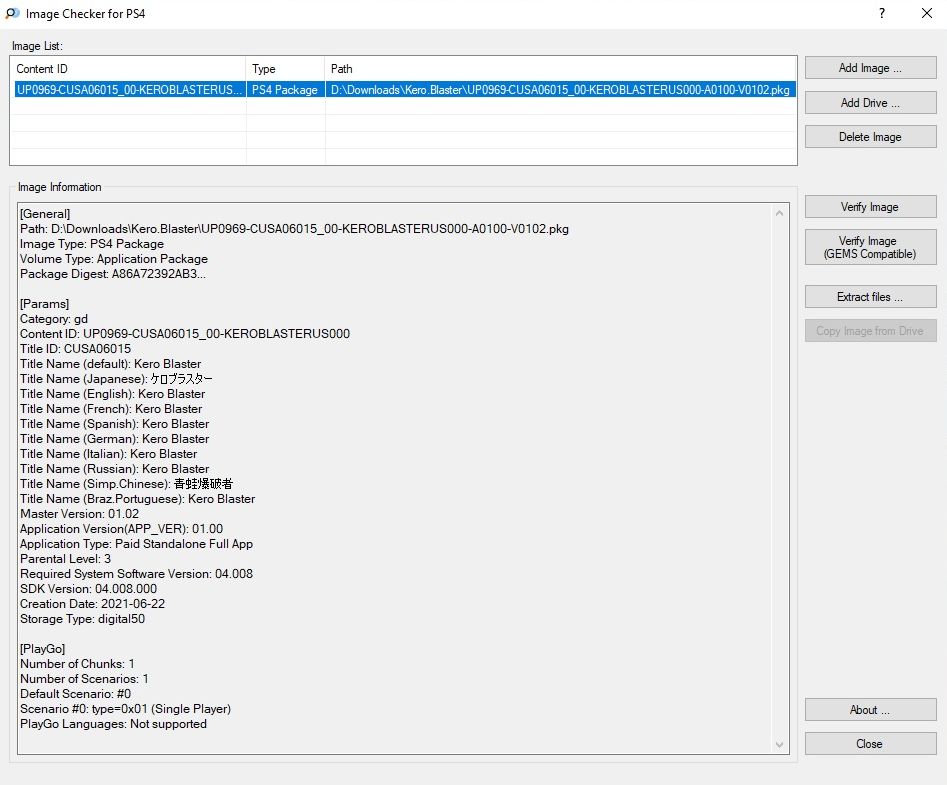Click the Title Name (Japanese) line

point(116,379)
